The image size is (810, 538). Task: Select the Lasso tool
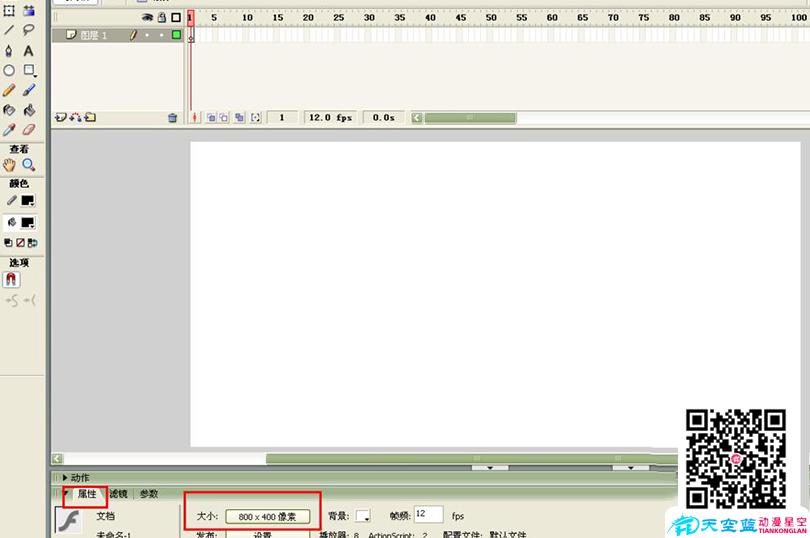28,30
